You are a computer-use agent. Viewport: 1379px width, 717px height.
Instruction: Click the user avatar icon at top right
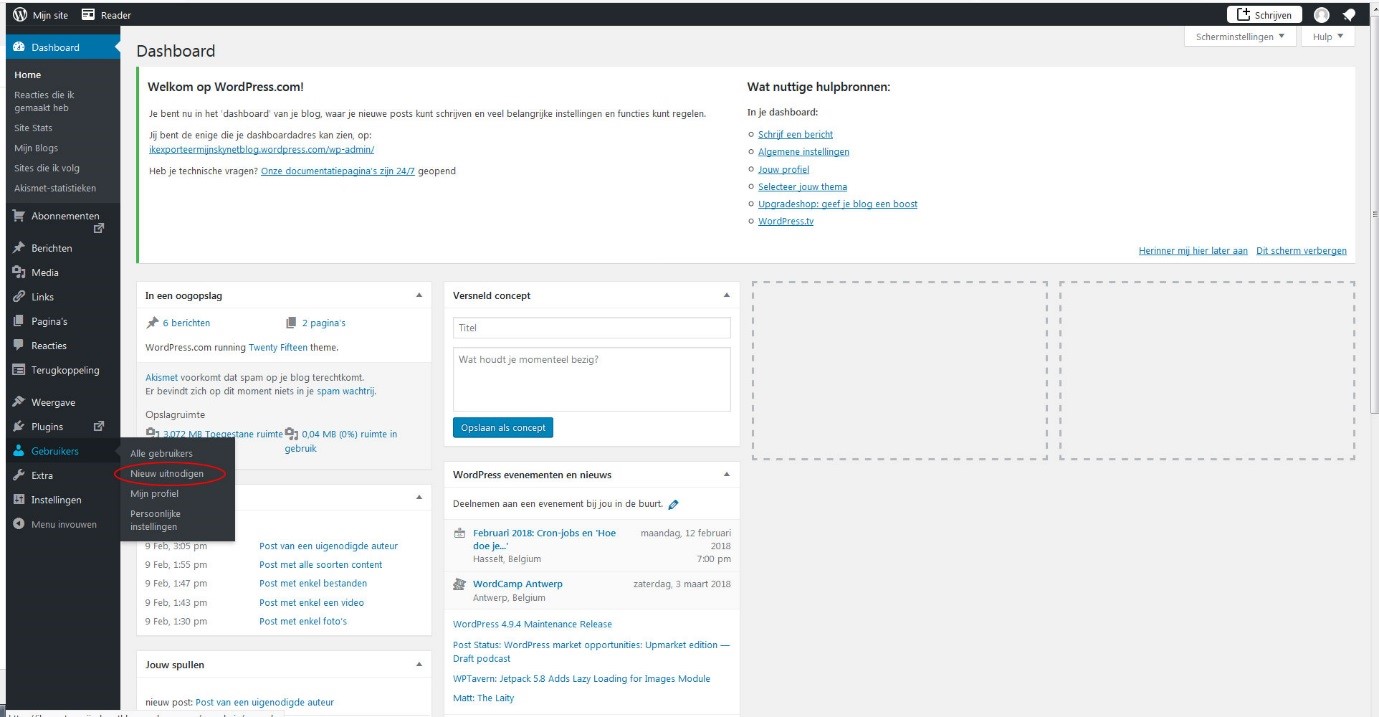click(1321, 14)
